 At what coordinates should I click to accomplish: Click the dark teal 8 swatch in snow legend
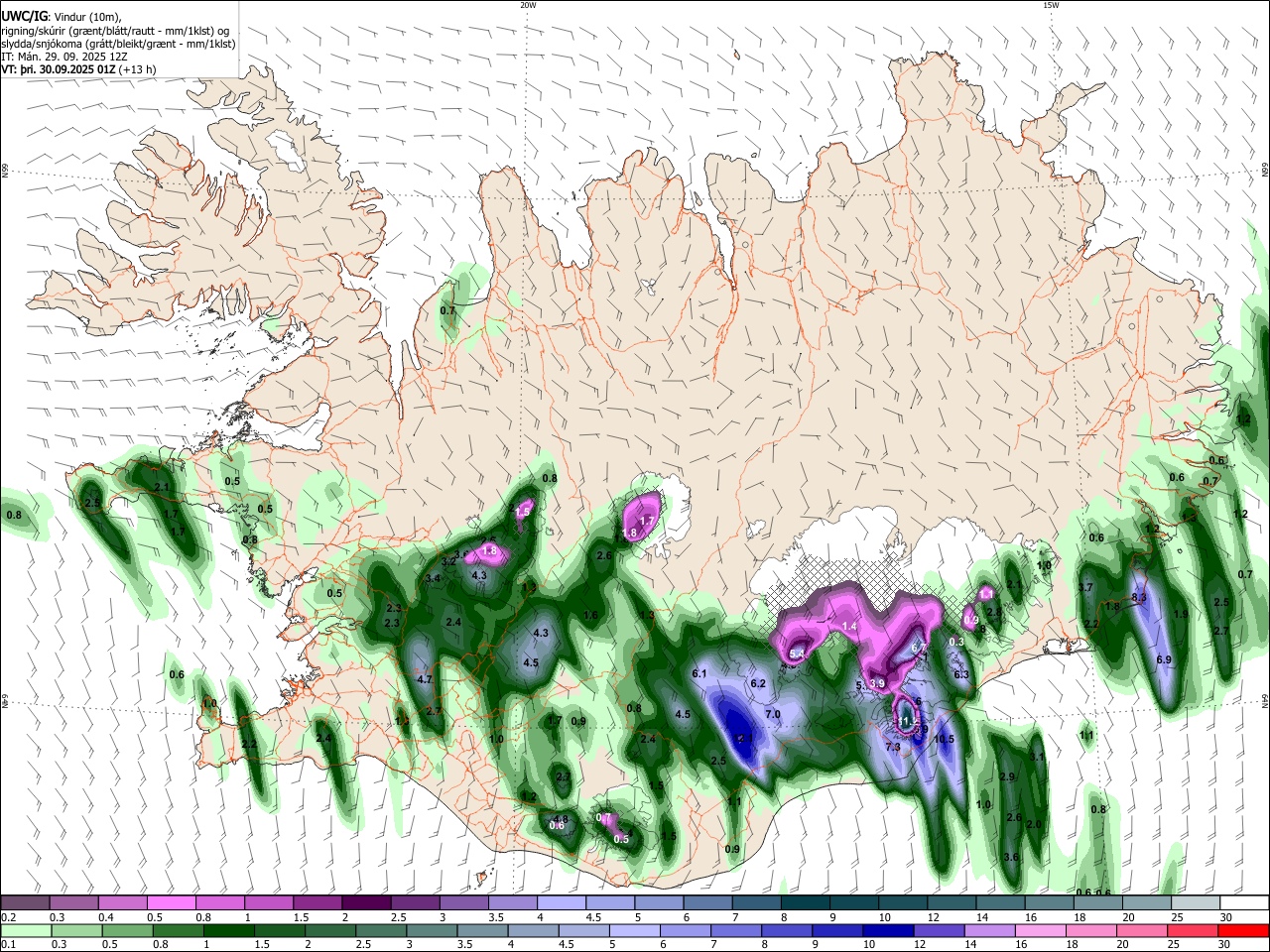pyautogui.click(x=804, y=902)
